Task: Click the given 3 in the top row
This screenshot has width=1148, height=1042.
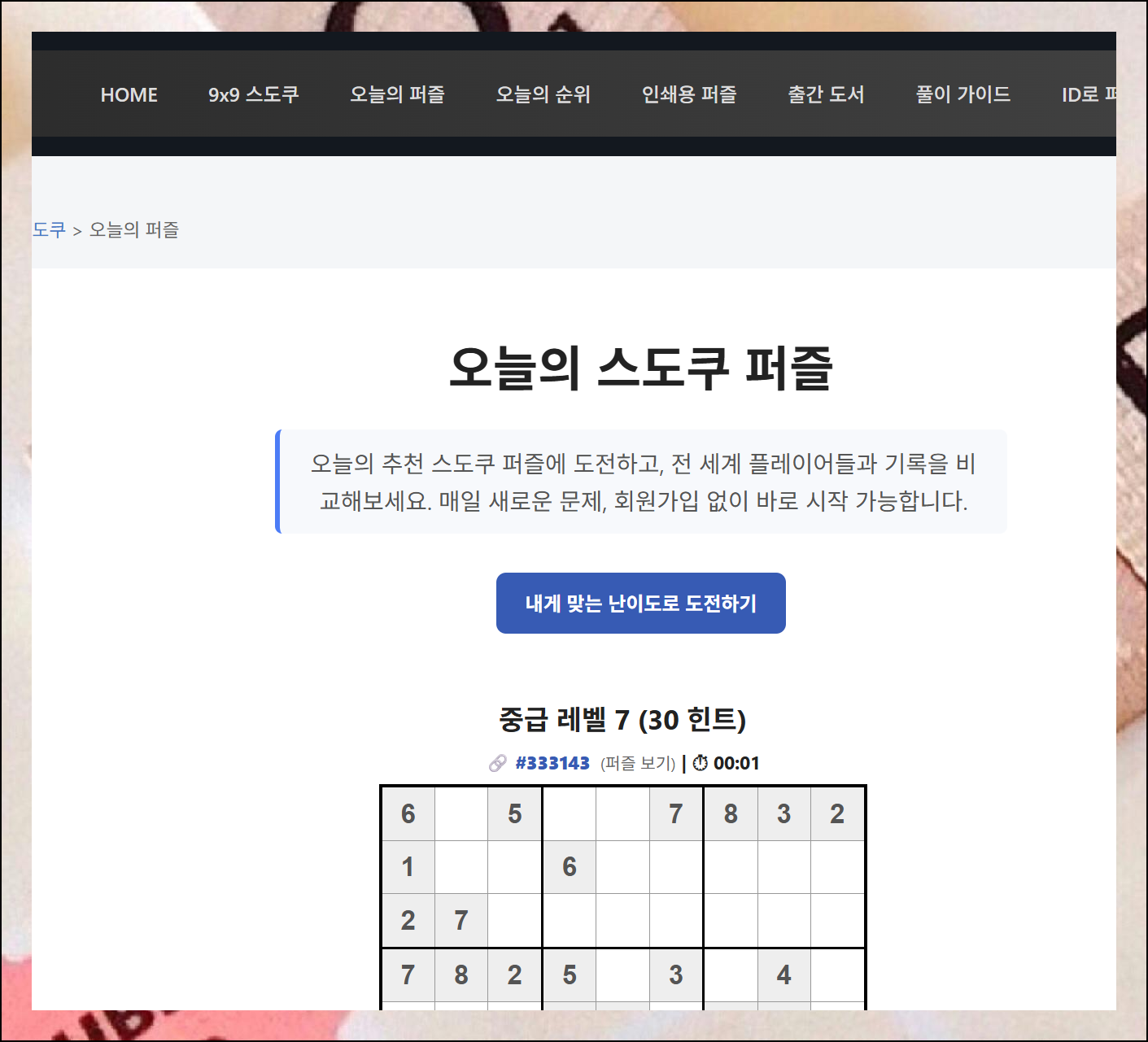Action: (784, 813)
